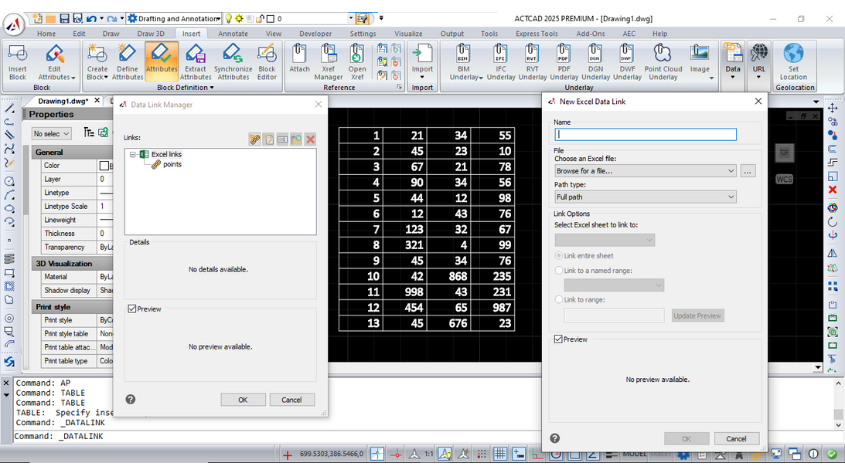Click OK in Data Link Manager
This screenshot has height=475, width=845.
(x=243, y=400)
